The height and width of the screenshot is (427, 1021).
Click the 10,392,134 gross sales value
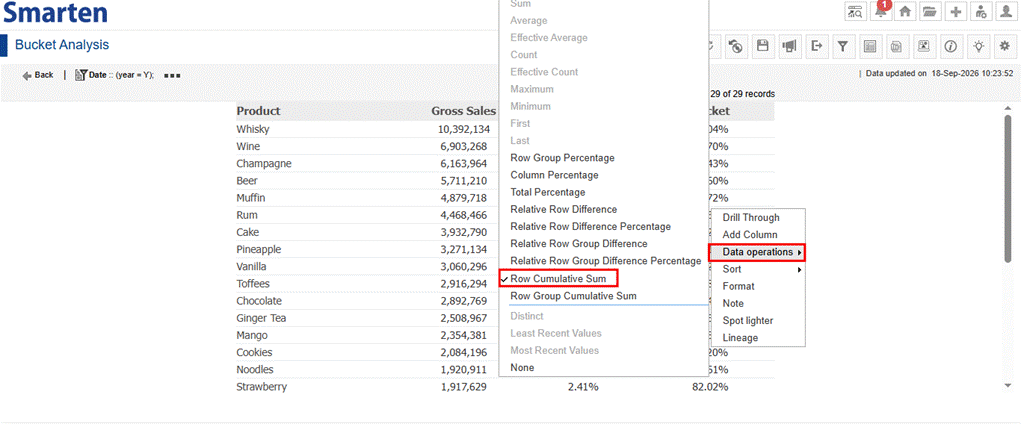(464, 130)
